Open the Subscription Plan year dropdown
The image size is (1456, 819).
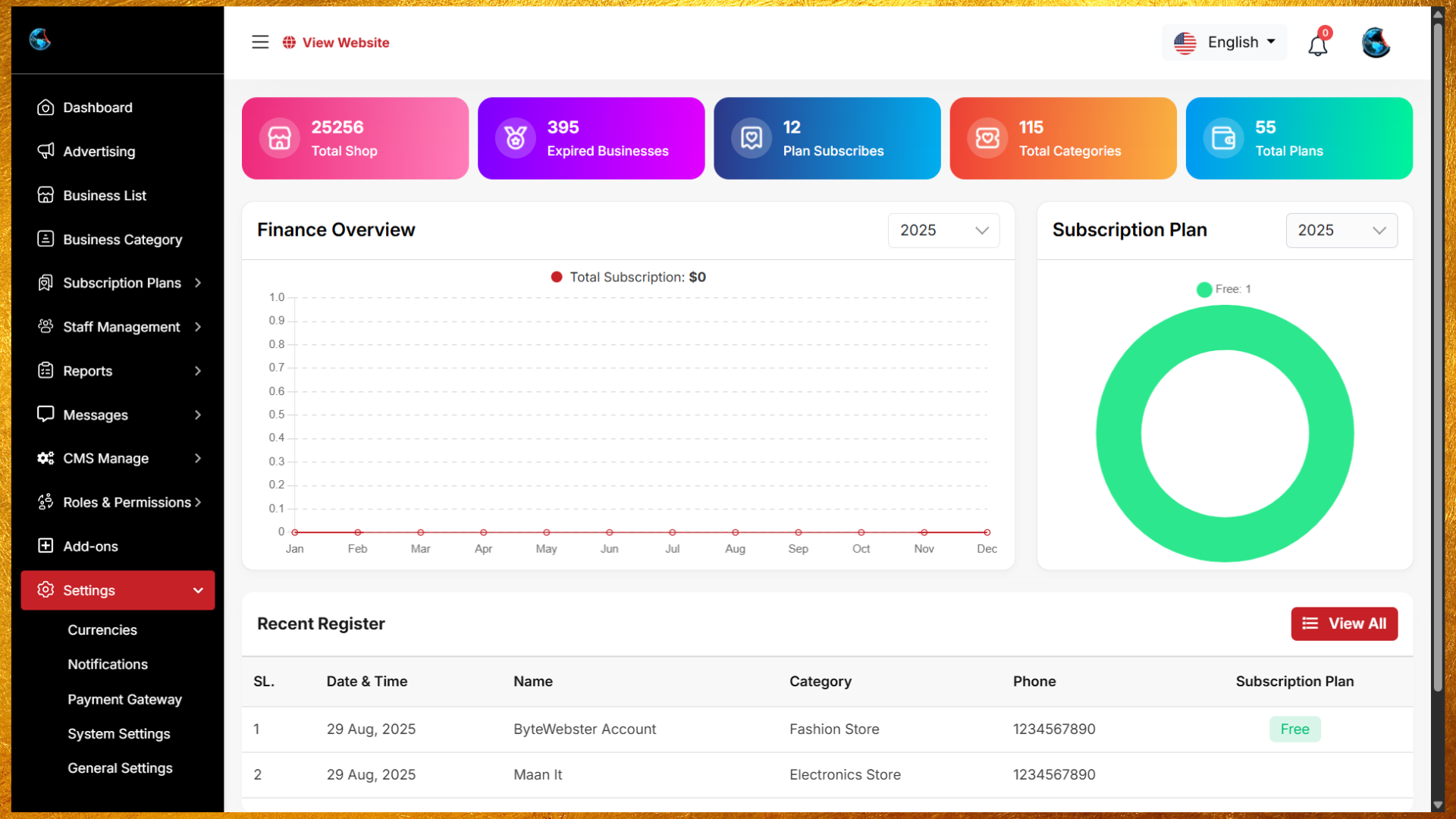point(1341,231)
